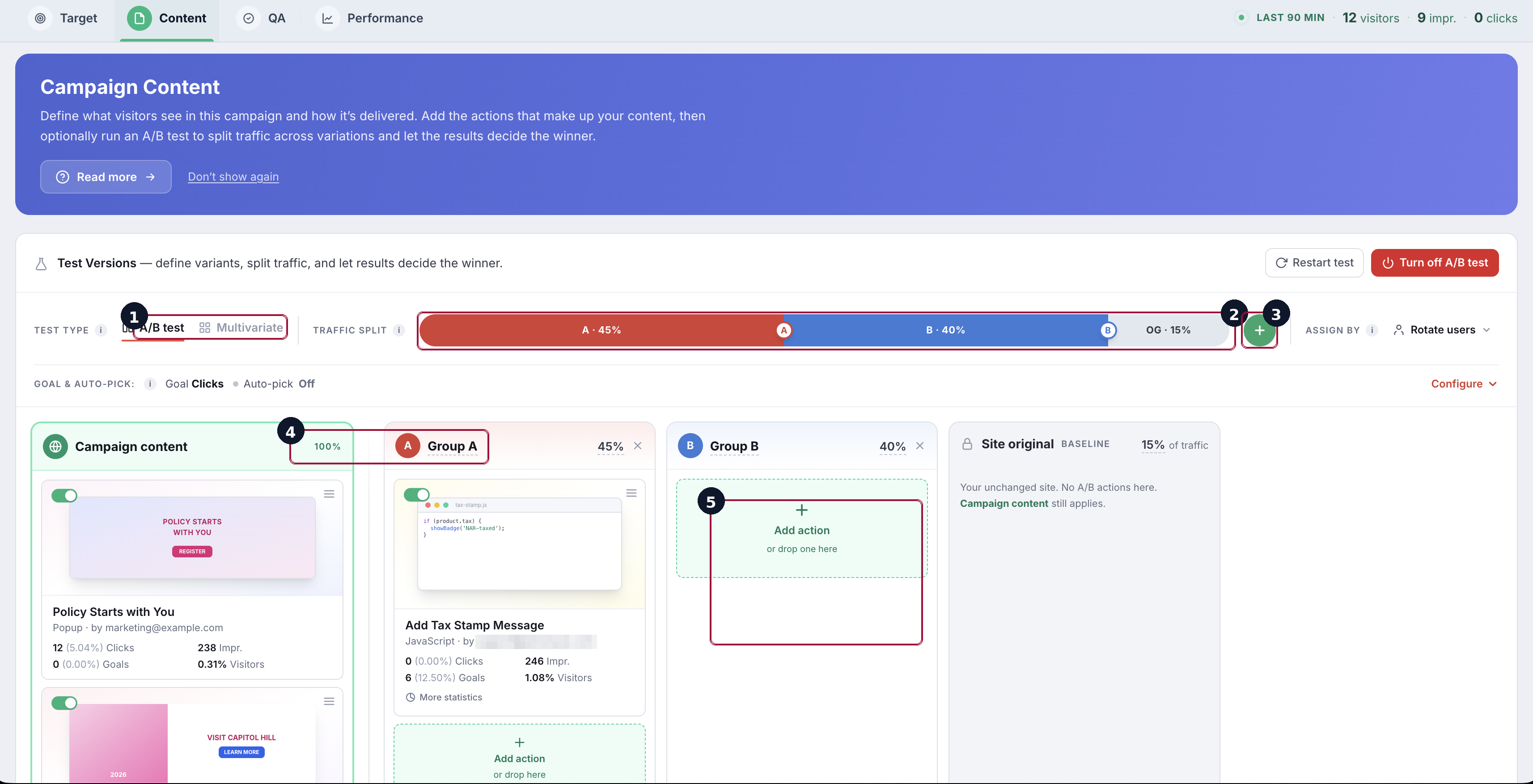Open the Rotate users dropdown
Viewport: 1533px width, 784px height.
point(1441,330)
